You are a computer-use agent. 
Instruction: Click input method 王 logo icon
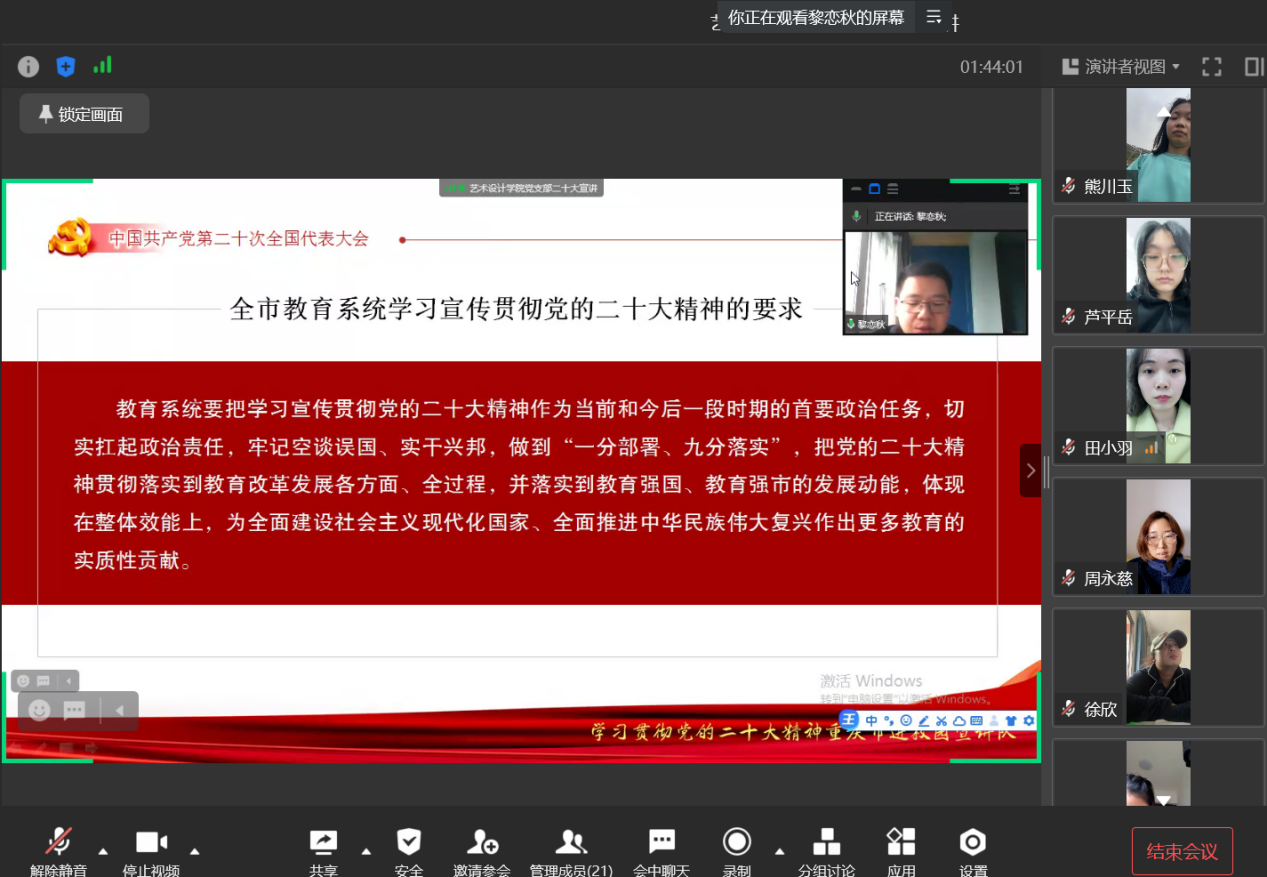click(848, 720)
